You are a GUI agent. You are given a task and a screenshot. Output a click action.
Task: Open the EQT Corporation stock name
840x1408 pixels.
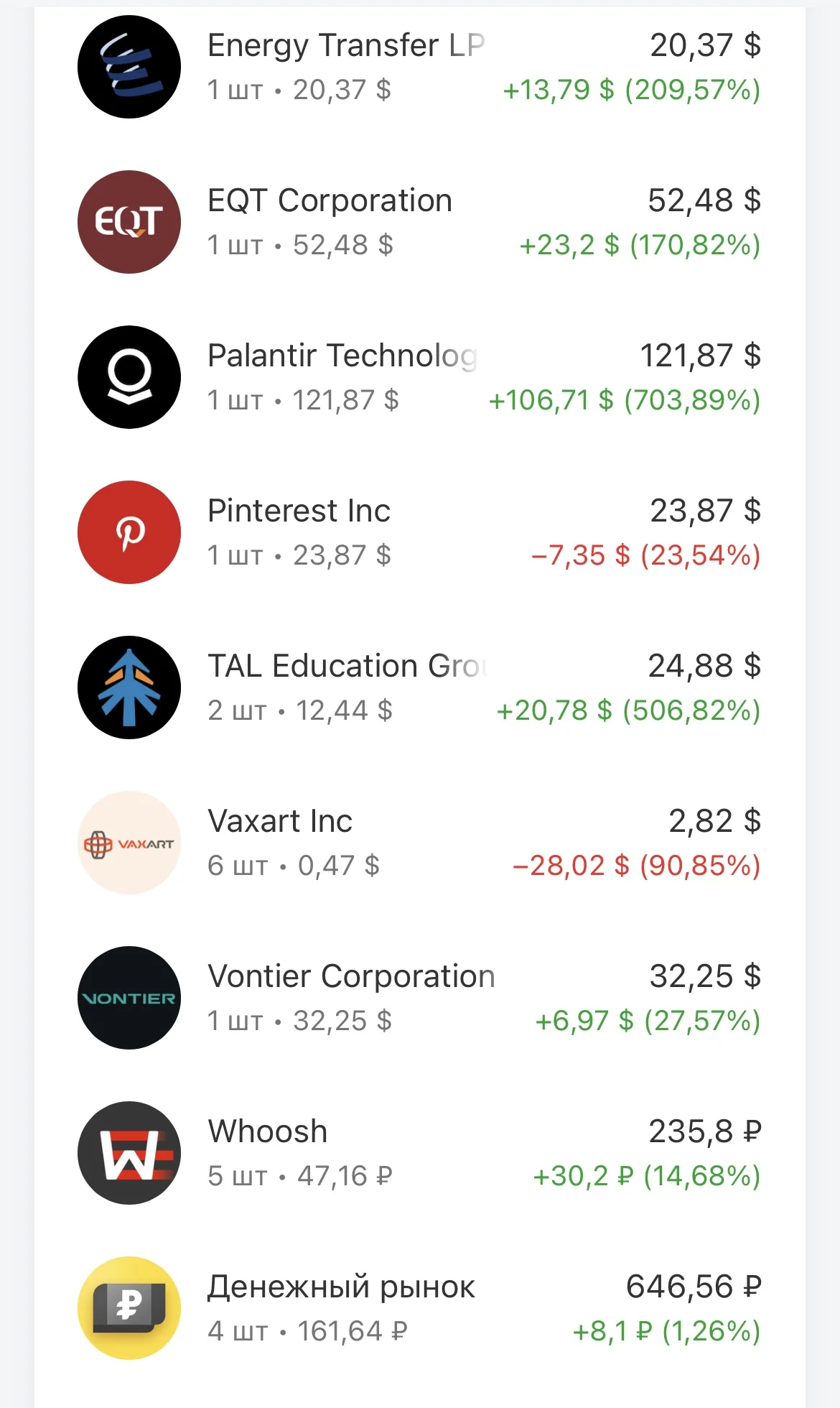[x=330, y=200]
